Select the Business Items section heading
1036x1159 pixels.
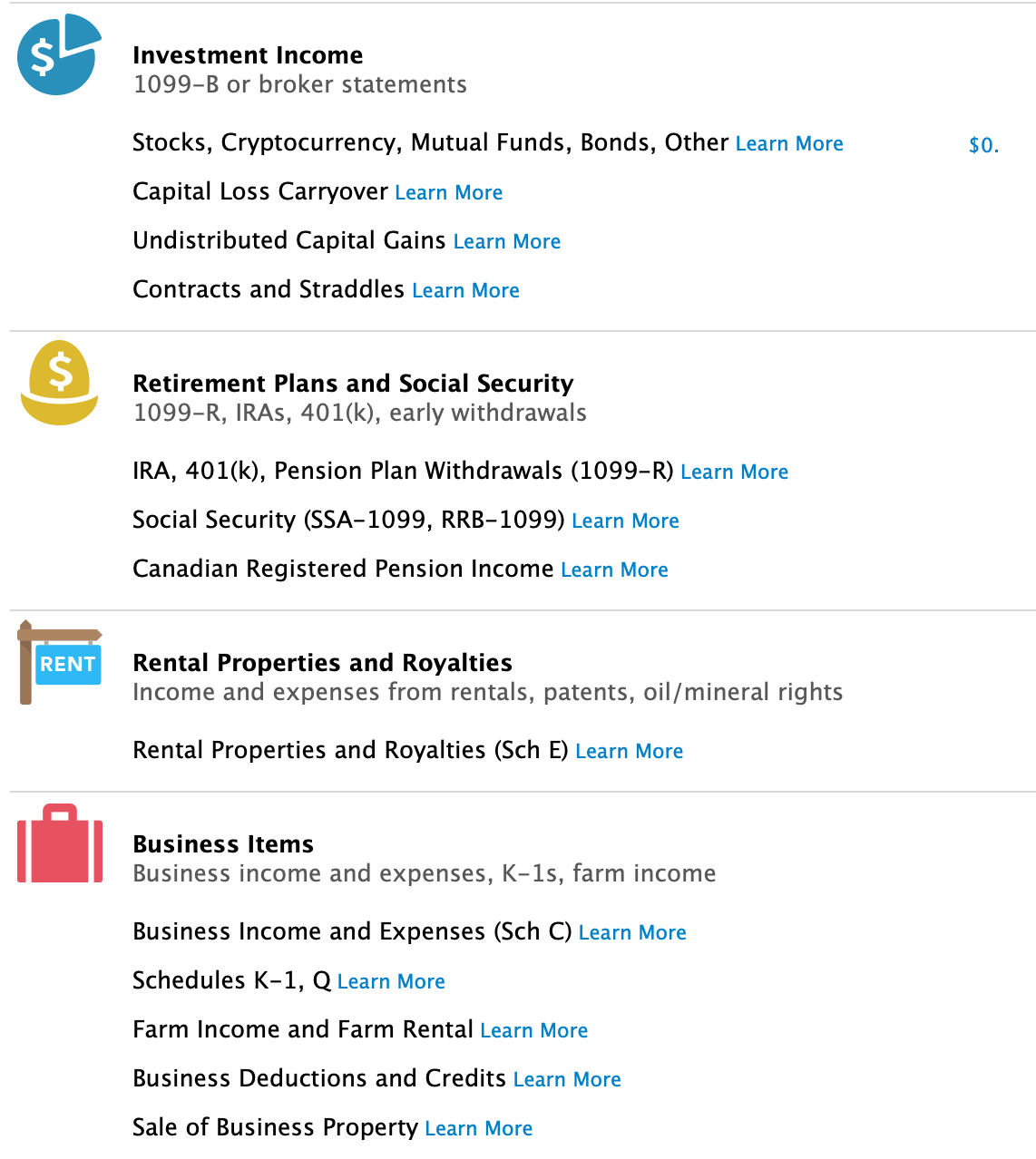click(223, 844)
